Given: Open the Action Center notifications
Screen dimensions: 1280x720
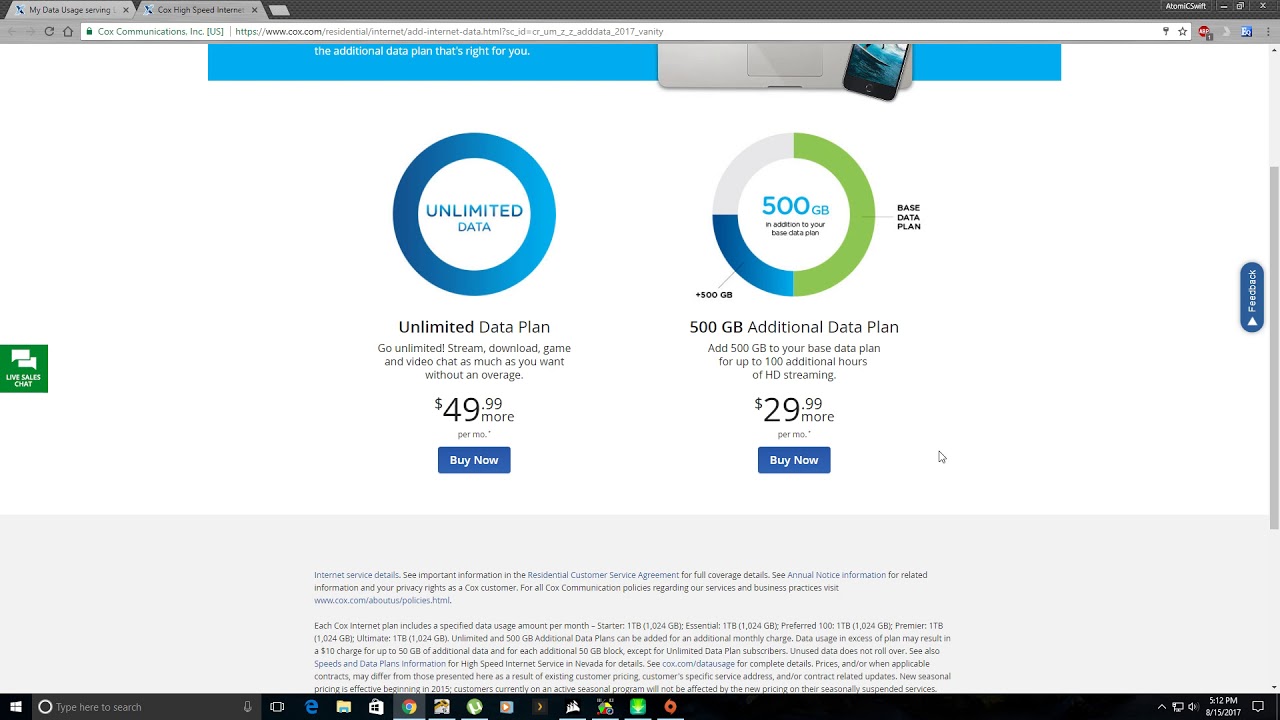Looking at the screenshot, I should click(x=1258, y=707).
